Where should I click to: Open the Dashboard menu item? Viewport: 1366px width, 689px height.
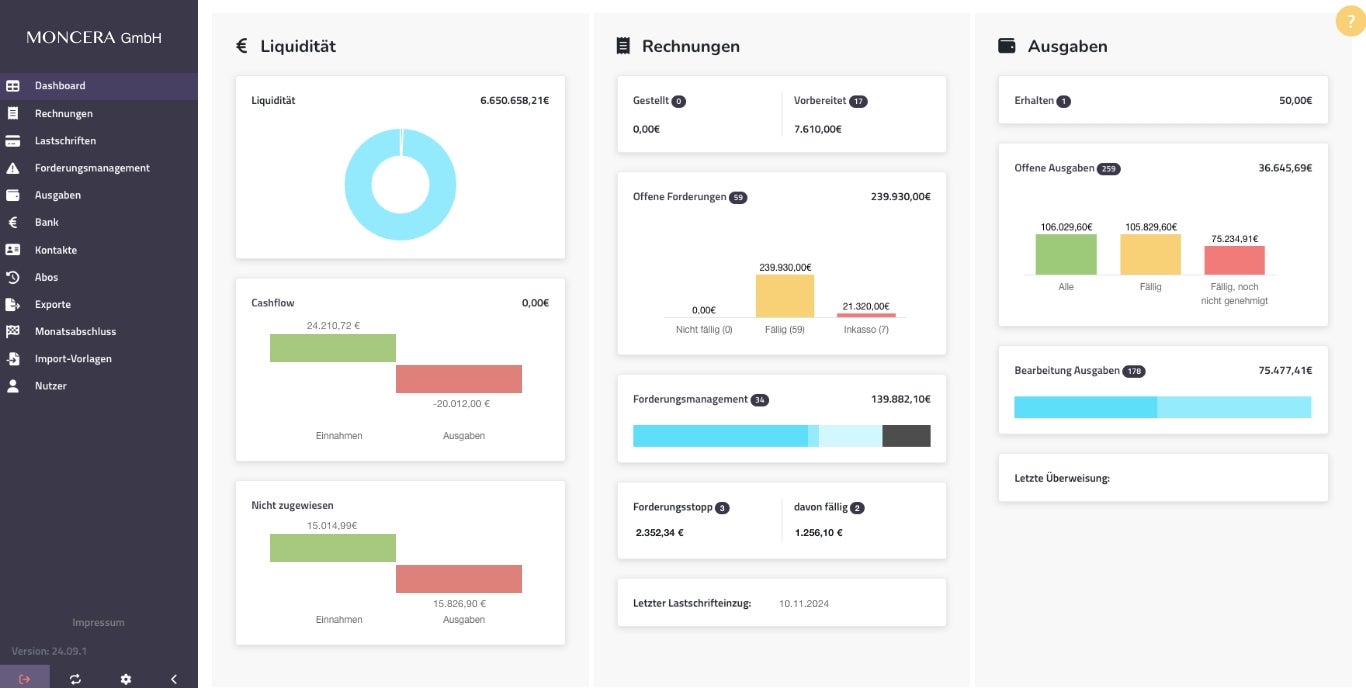[99, 86]
